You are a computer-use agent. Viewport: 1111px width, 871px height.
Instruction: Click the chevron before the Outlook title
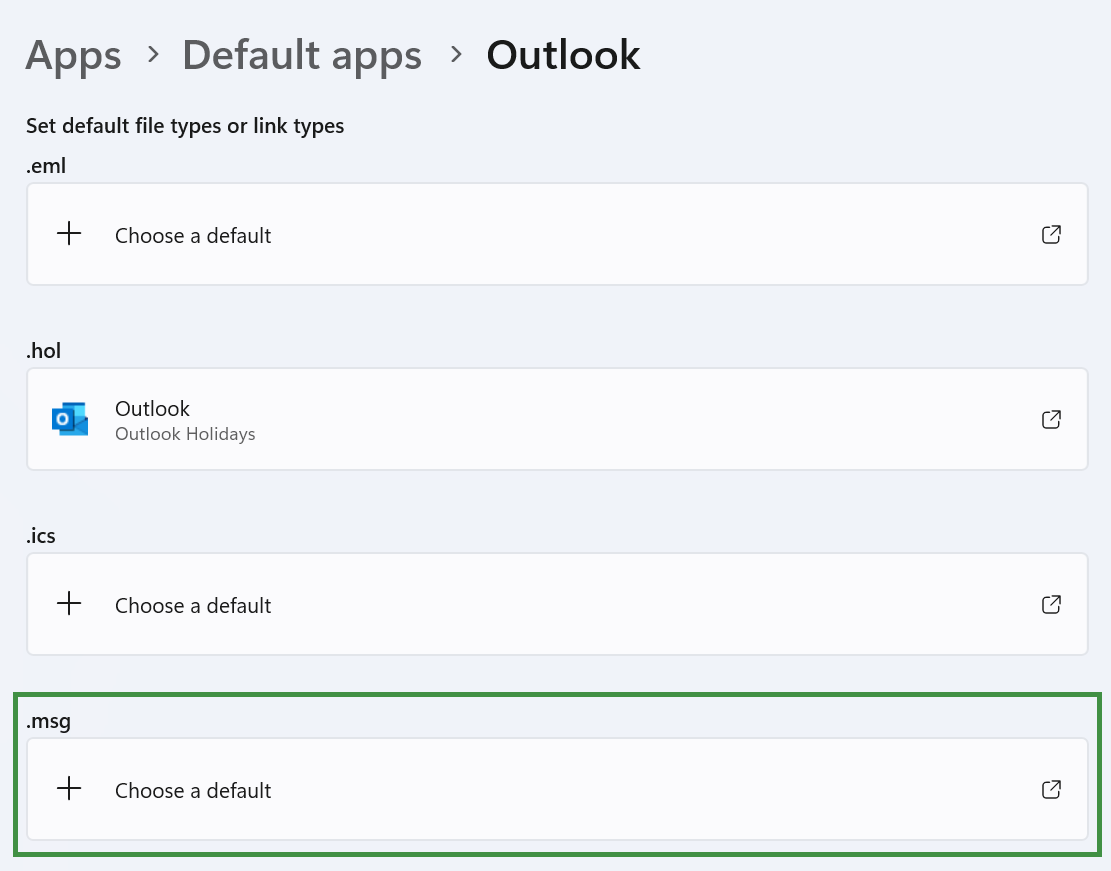tap(456, 55)
